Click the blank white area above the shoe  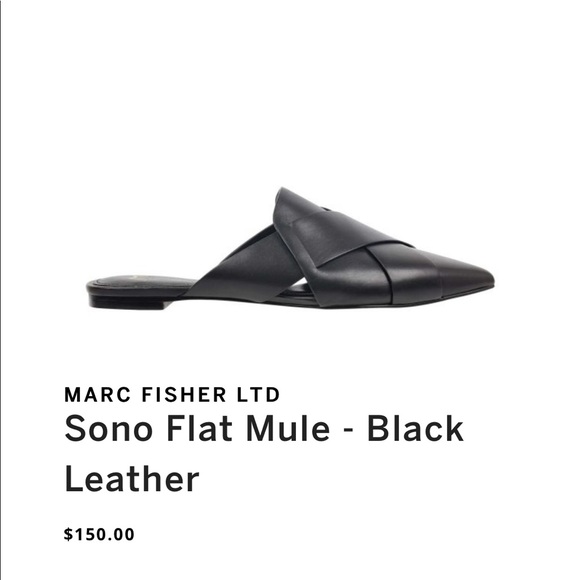pos(290,92)
